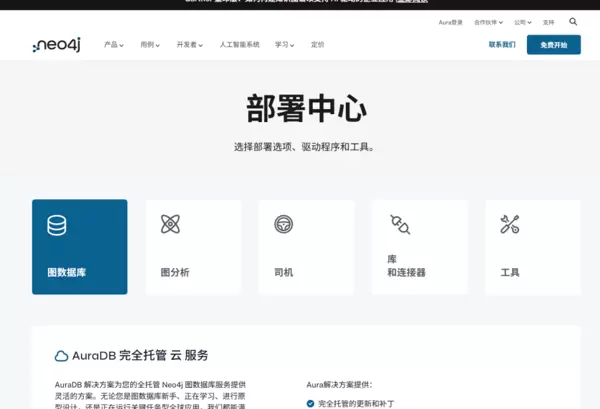Click the search magnifier icon
The width and height of the screenshot is (600, 409).
tap(573, 21)
